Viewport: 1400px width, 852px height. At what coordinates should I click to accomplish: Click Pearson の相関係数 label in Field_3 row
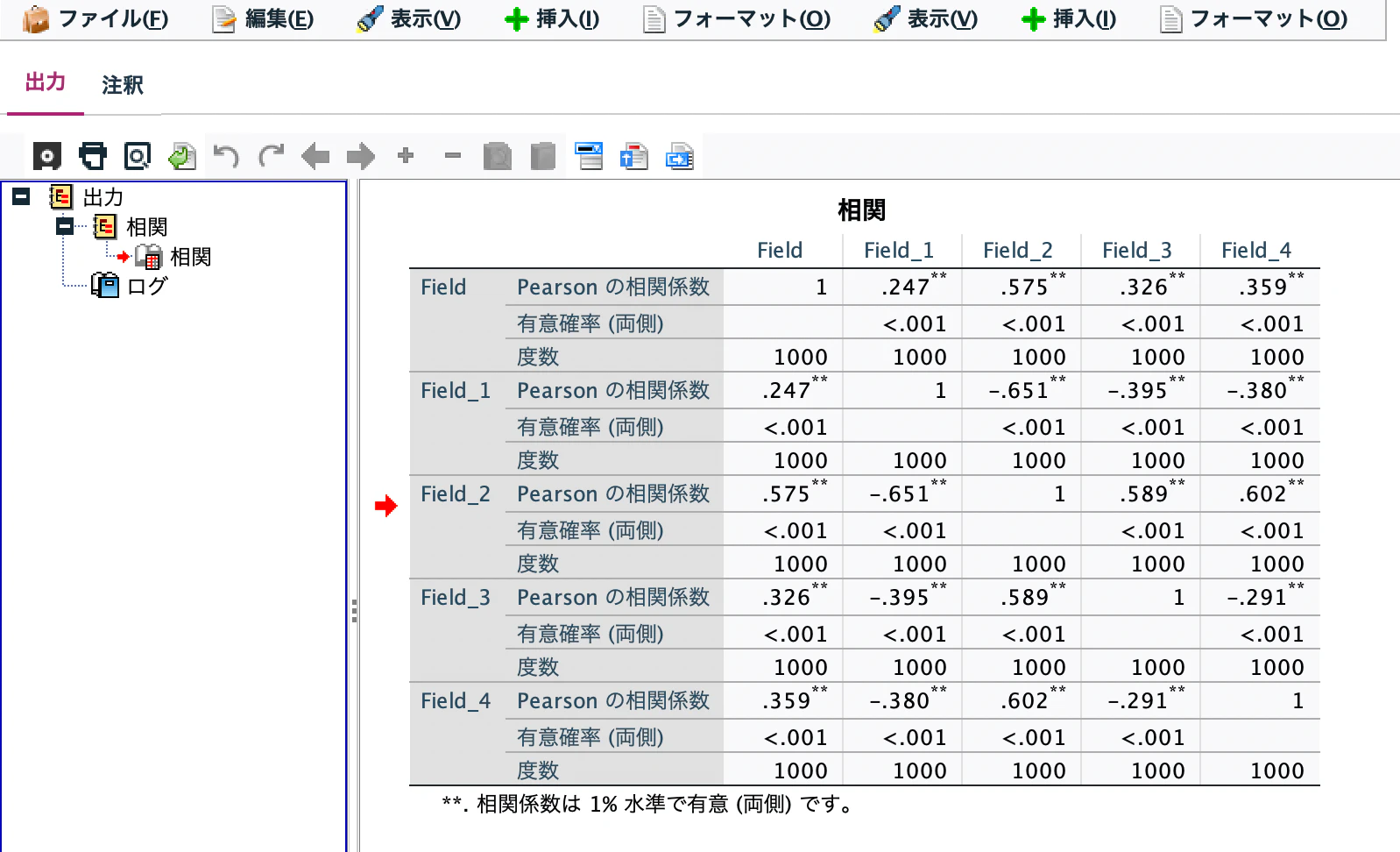coord(613,598)
